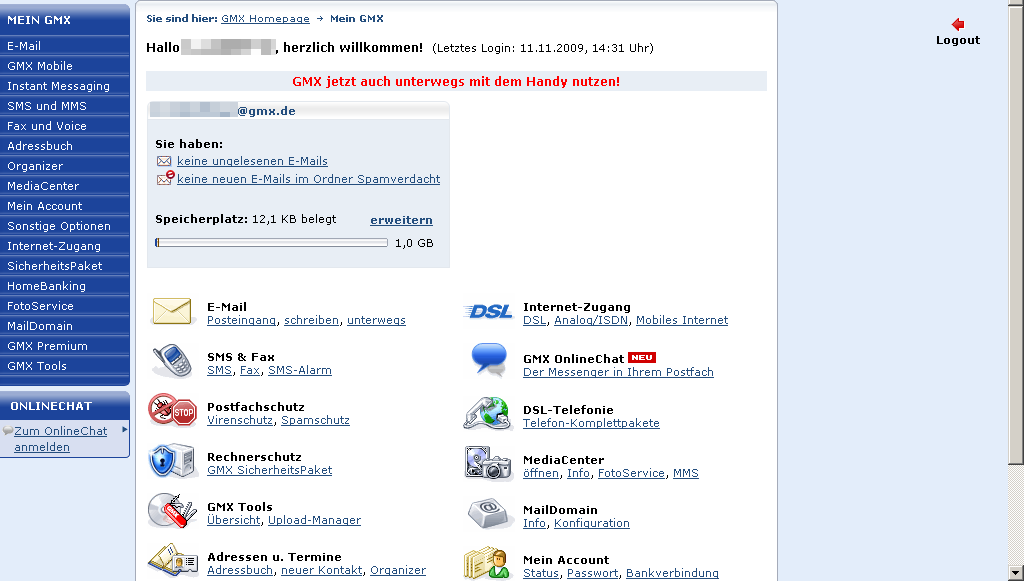
Task: Open GMX OnlineChat speech bubble icon
Action: (487, 360)
